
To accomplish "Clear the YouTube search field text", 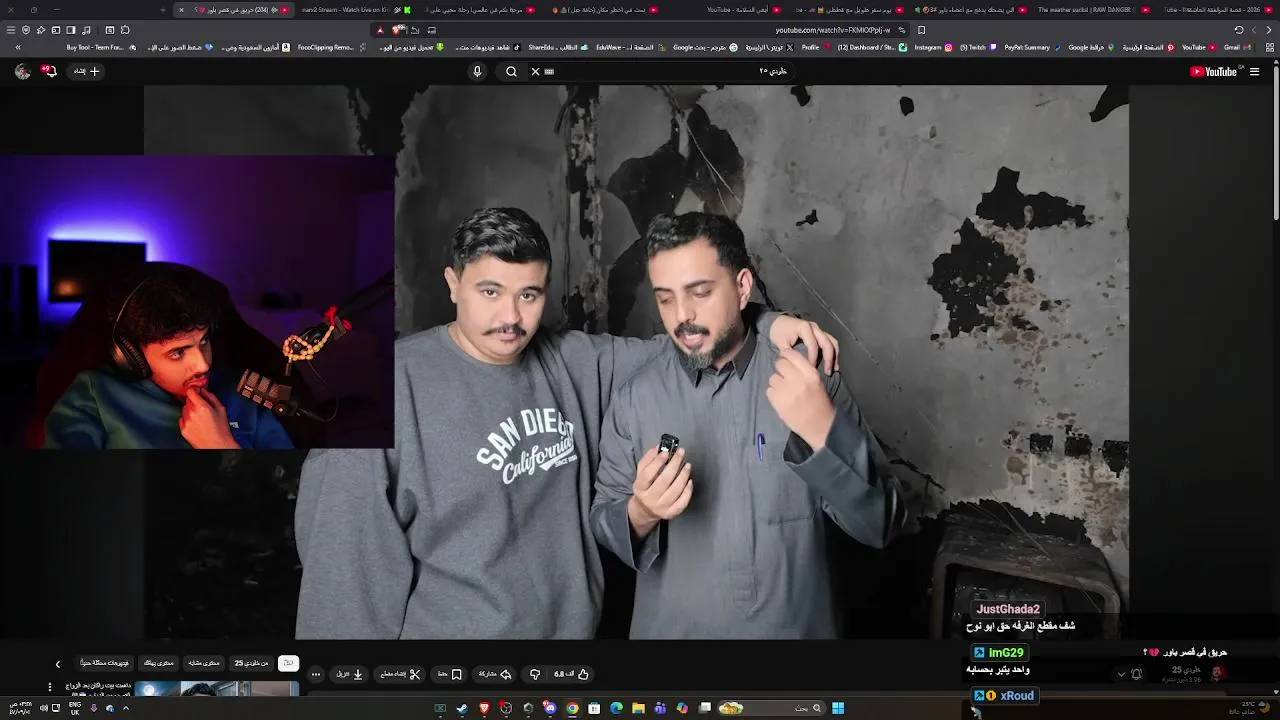I will pos(535,71).
